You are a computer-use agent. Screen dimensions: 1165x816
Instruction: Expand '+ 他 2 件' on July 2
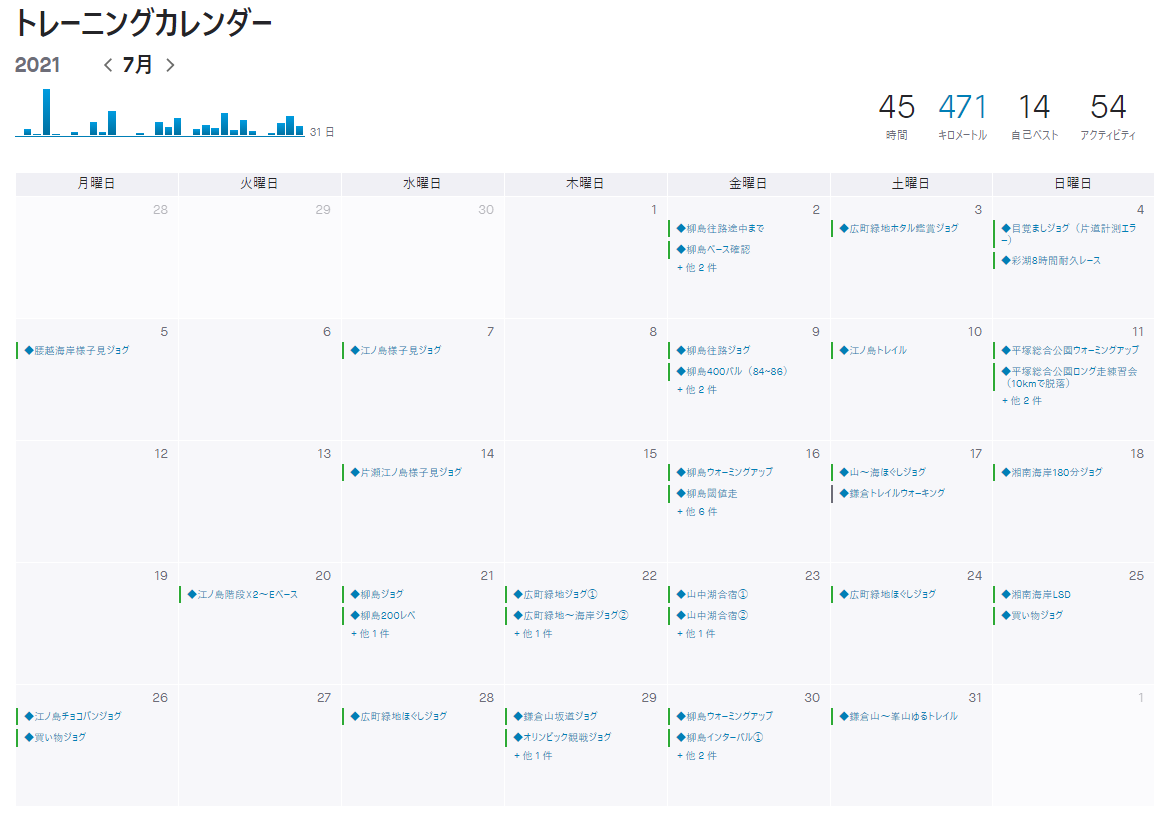click(697, 268)
